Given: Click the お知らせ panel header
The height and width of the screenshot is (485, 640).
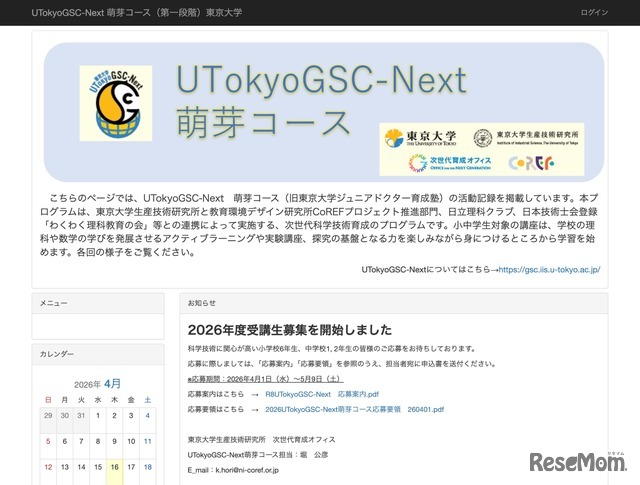Looking at the screenshot, I should coord(394,303).
